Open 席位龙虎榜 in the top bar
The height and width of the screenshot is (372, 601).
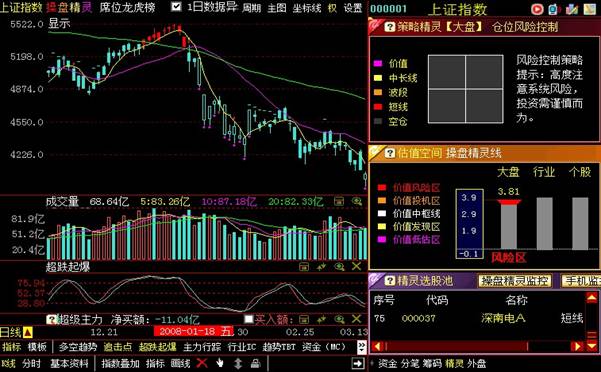pos(128,7)
